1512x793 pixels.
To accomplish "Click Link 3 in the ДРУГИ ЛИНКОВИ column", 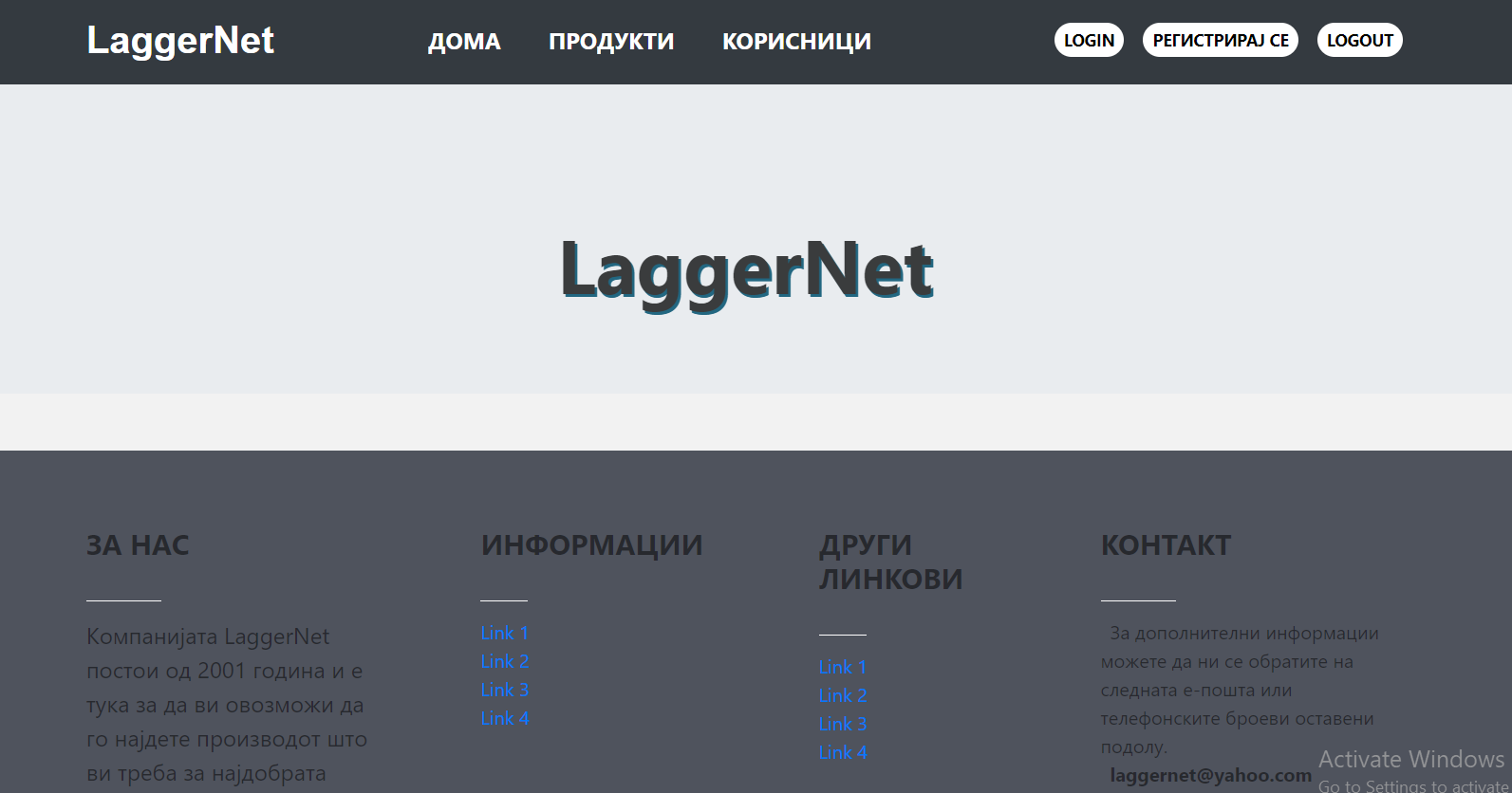I will click(x=842, y=724).
